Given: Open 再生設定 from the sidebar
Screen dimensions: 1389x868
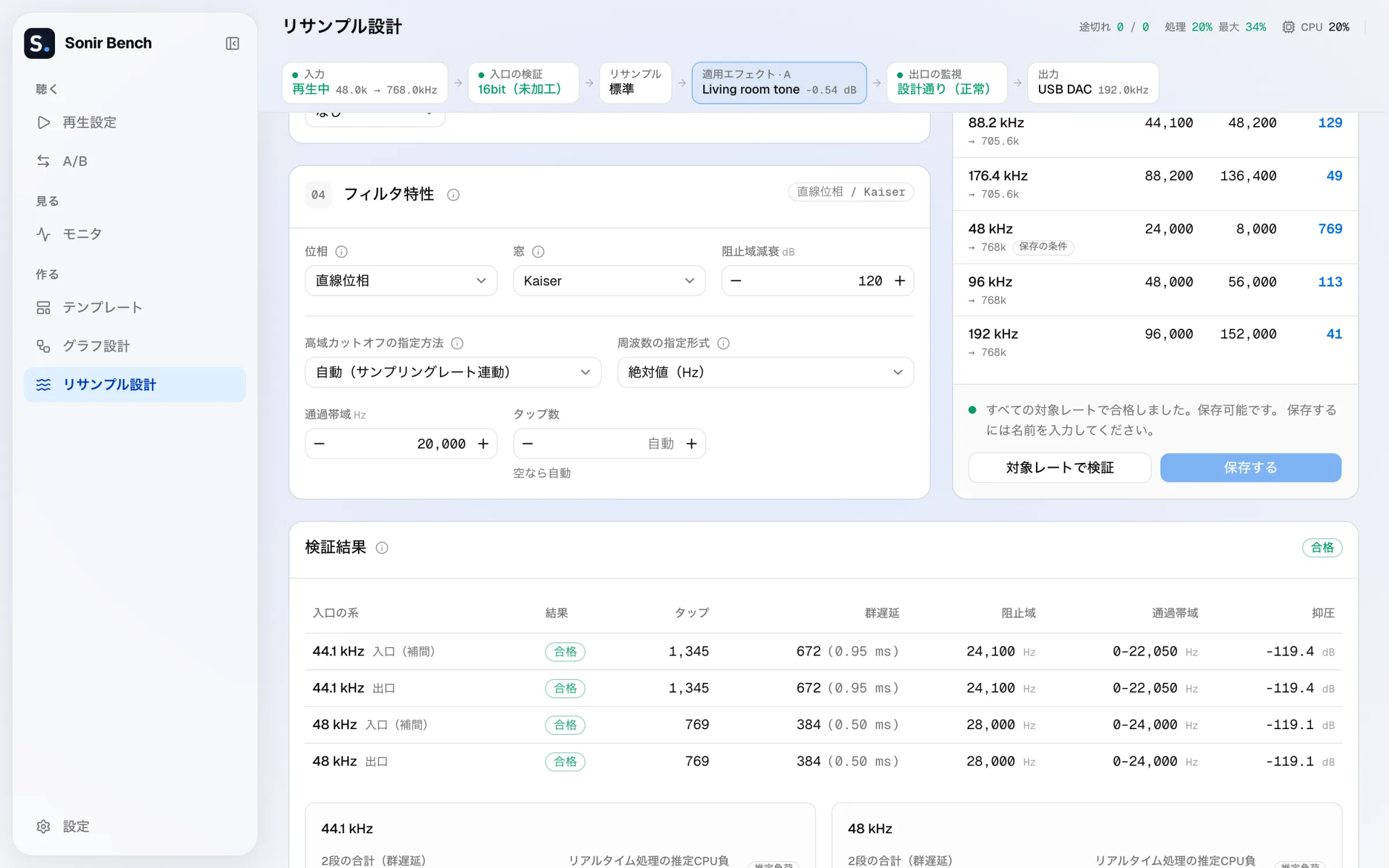Looking at the screenshot, I should (135, 123).
